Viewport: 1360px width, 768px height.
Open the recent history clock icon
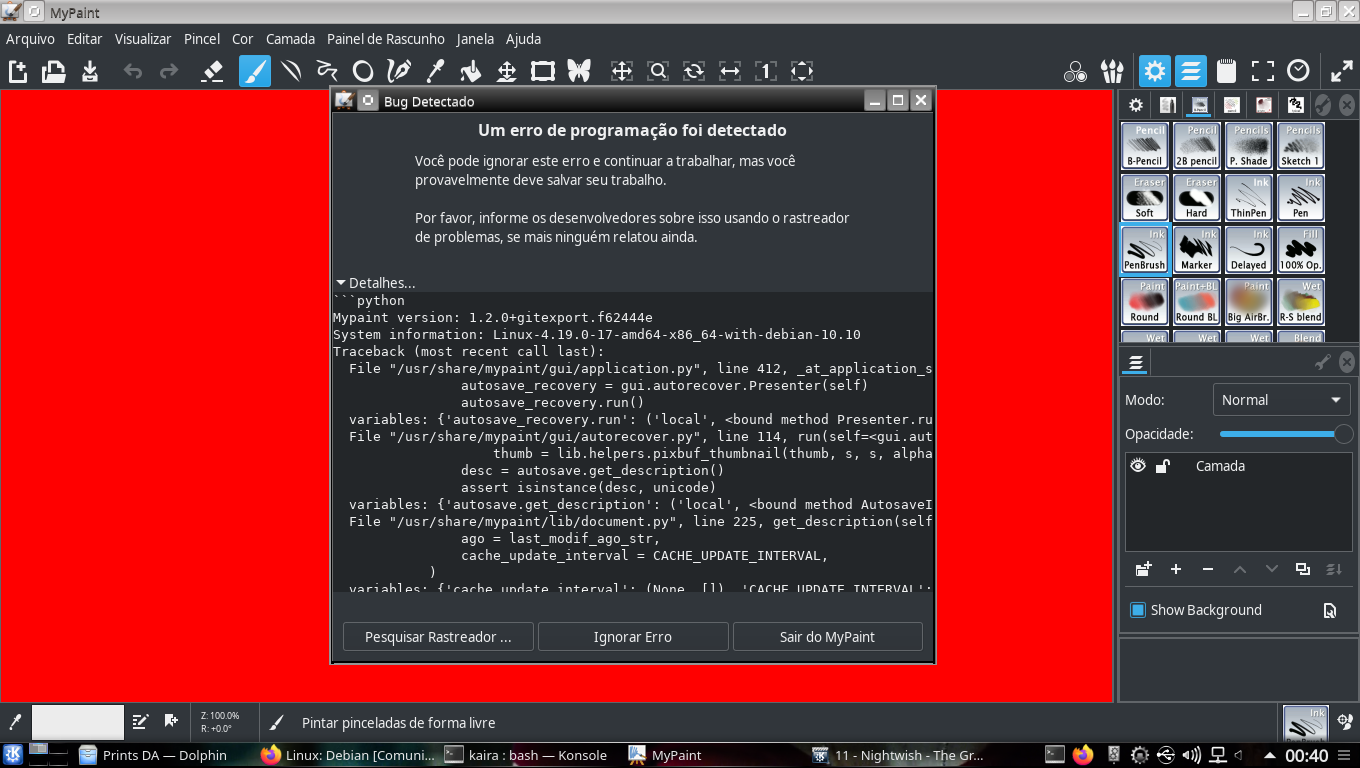pos(1298,71)
